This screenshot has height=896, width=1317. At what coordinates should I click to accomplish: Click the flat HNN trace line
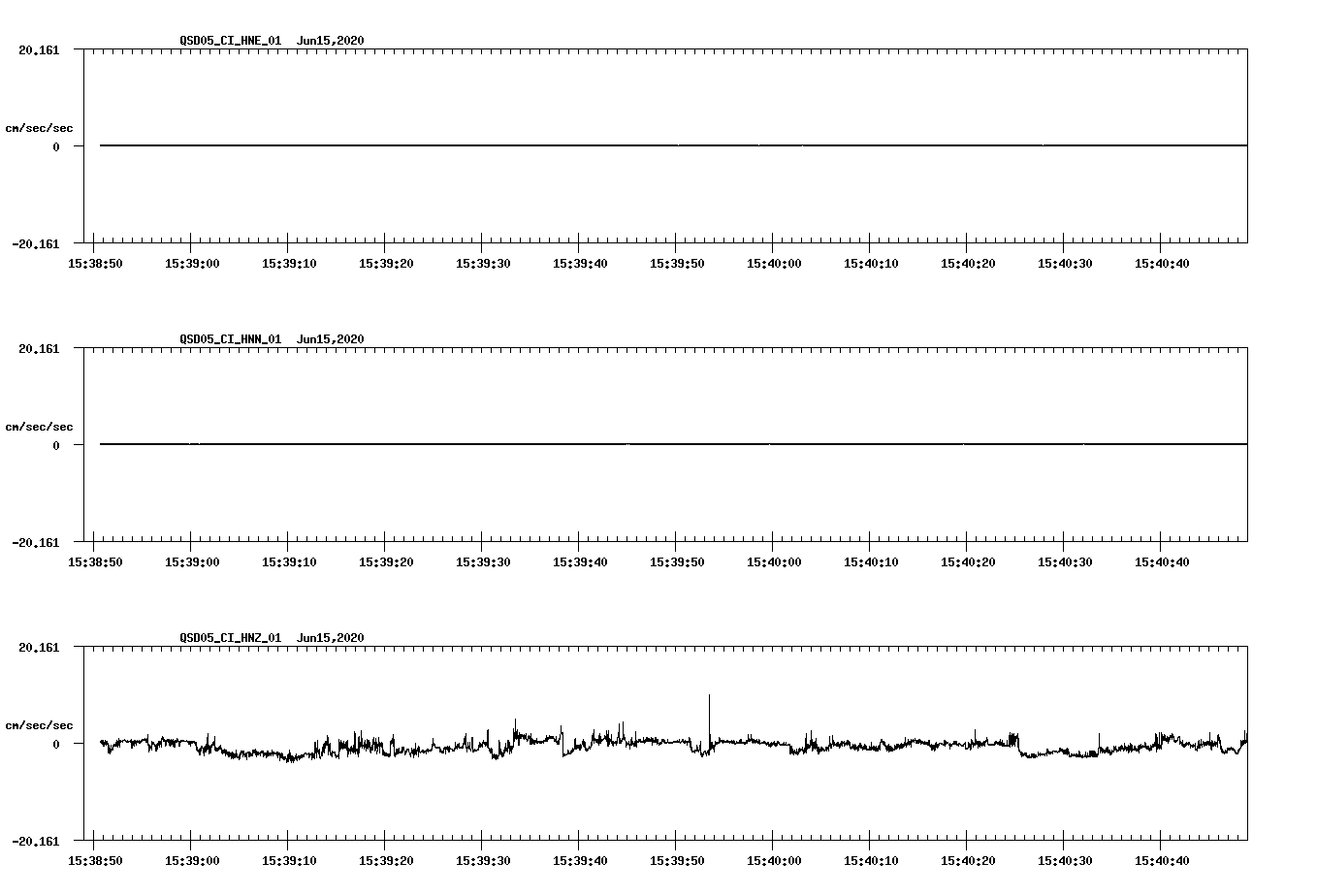pyautogui.click(x=673, y=444)
